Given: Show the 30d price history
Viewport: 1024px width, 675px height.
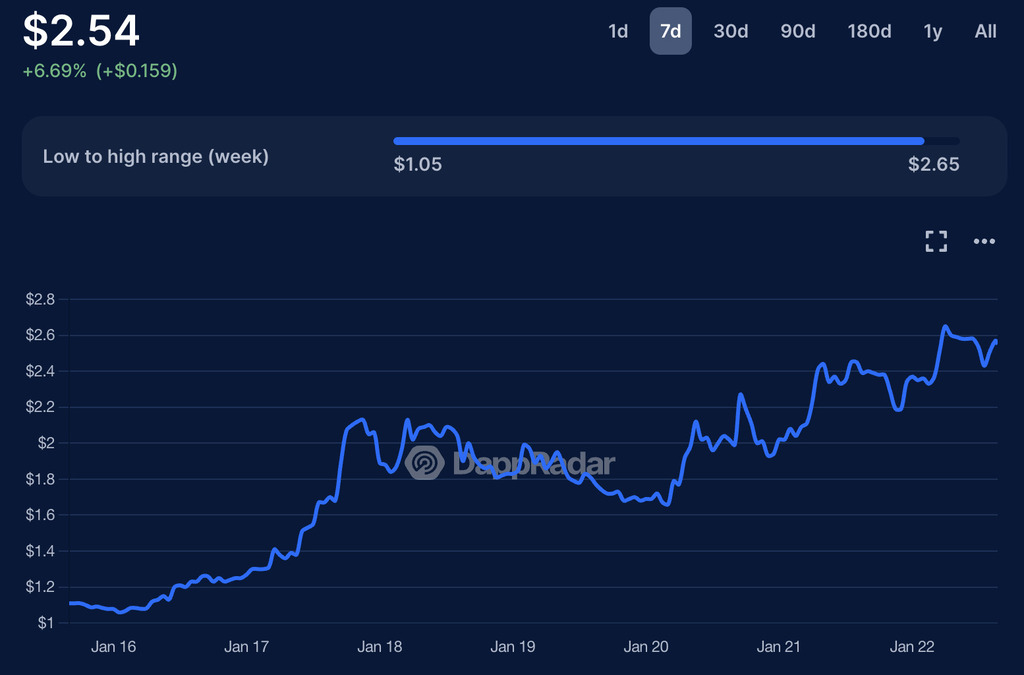Looking at the screenshot, I should point(731,31).
